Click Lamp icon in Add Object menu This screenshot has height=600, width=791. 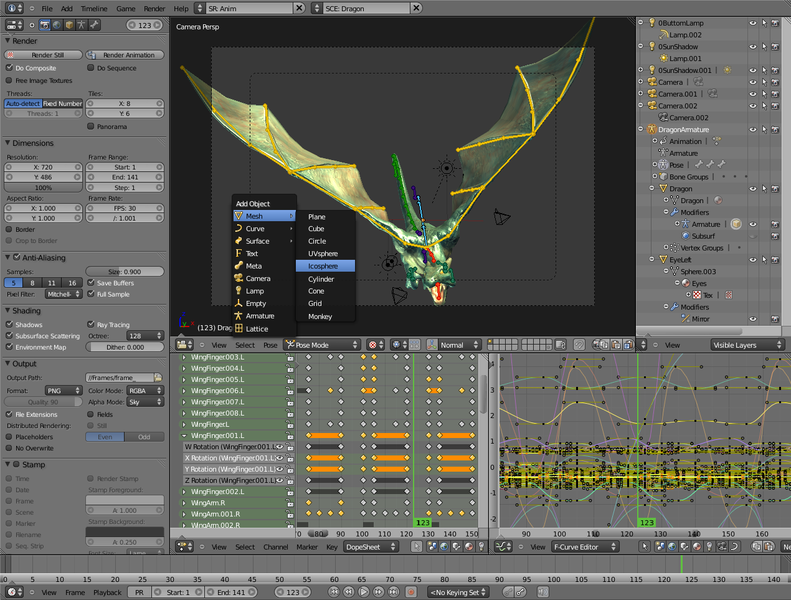(239, 291)
